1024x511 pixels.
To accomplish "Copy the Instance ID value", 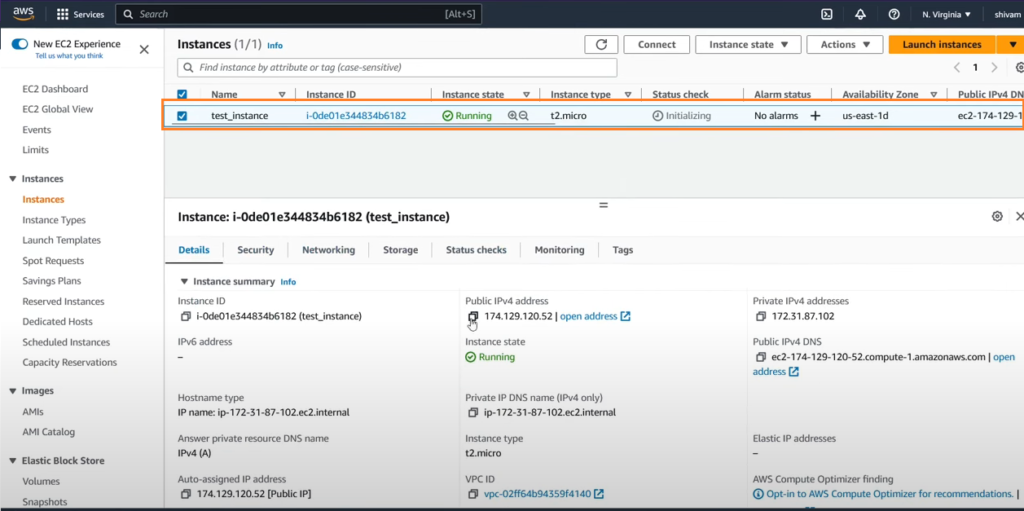I will click(x=185, y=316).
